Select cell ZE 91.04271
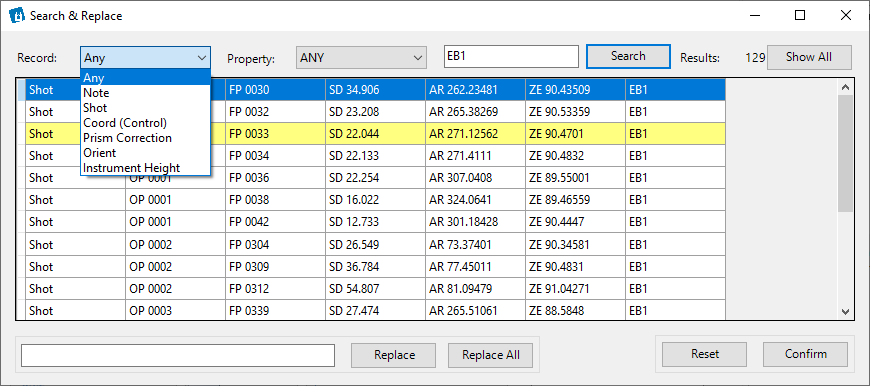 click(575, 288)
